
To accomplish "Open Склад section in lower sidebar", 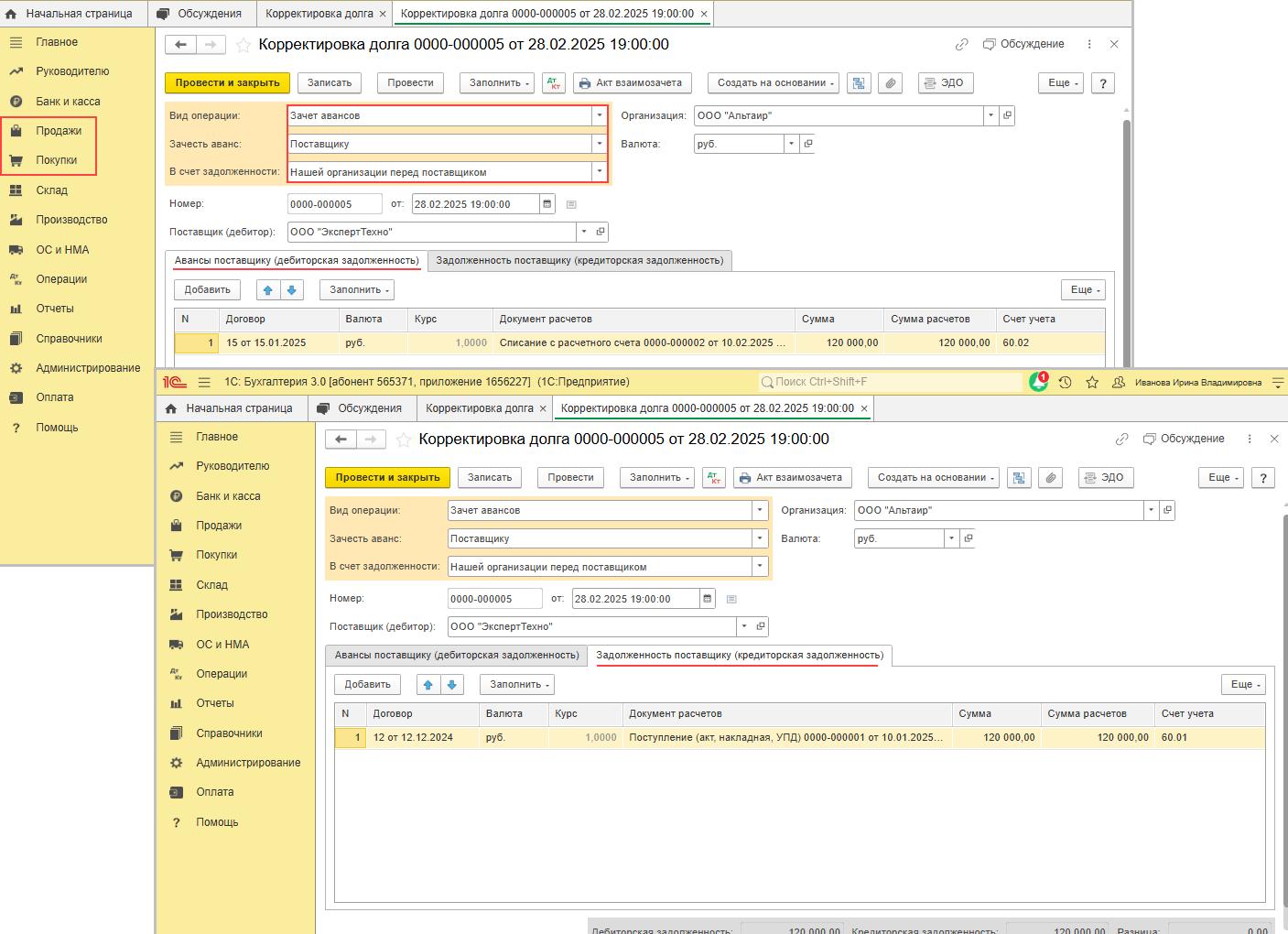I will [211, 585].
